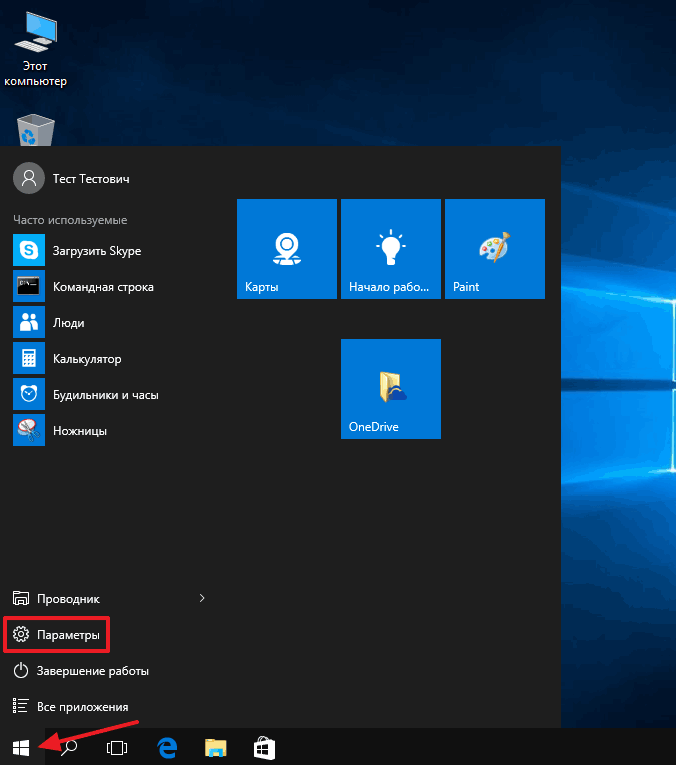Screen dimensions: 676x765
Task: Click the Все приложения list icon
Action: (20, 706)
